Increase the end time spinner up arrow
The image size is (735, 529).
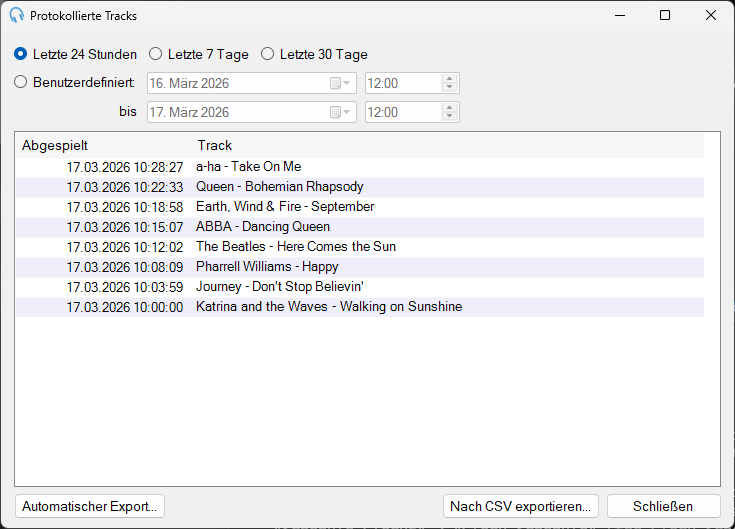coord(450,108)
